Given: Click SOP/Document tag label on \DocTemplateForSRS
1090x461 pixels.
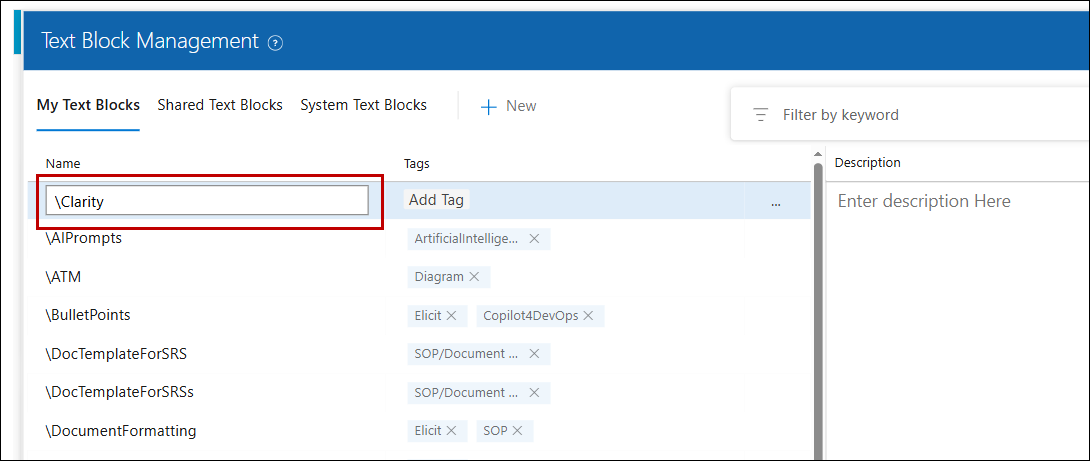Looking at the screenshot, I should [466, 354].
